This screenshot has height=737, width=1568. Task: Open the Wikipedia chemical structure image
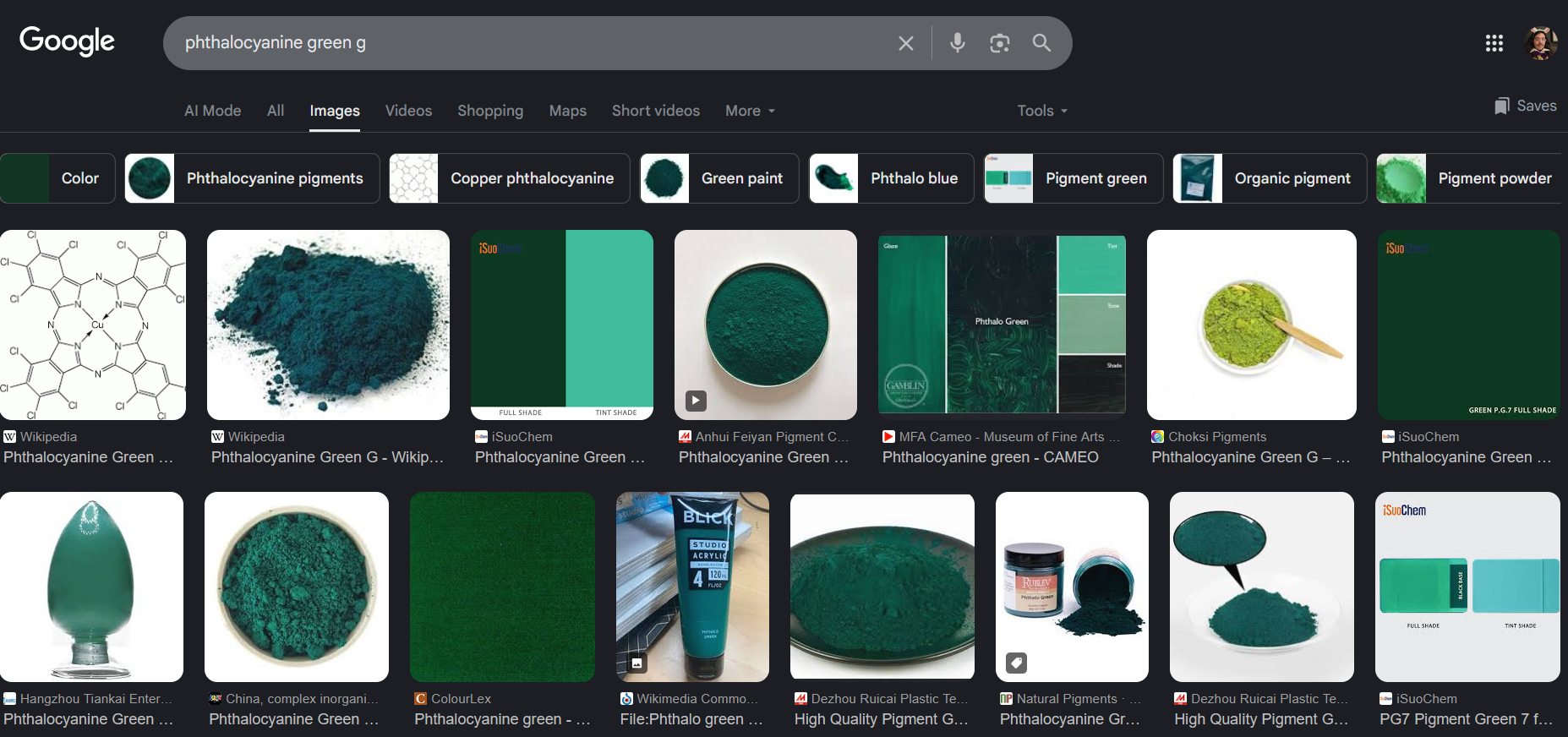(x=93, y=325)
